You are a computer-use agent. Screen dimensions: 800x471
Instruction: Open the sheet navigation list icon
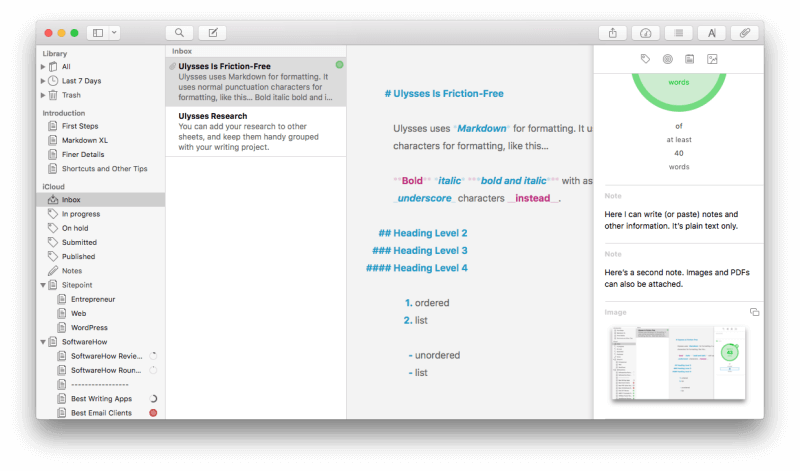(x=679, y=33)
